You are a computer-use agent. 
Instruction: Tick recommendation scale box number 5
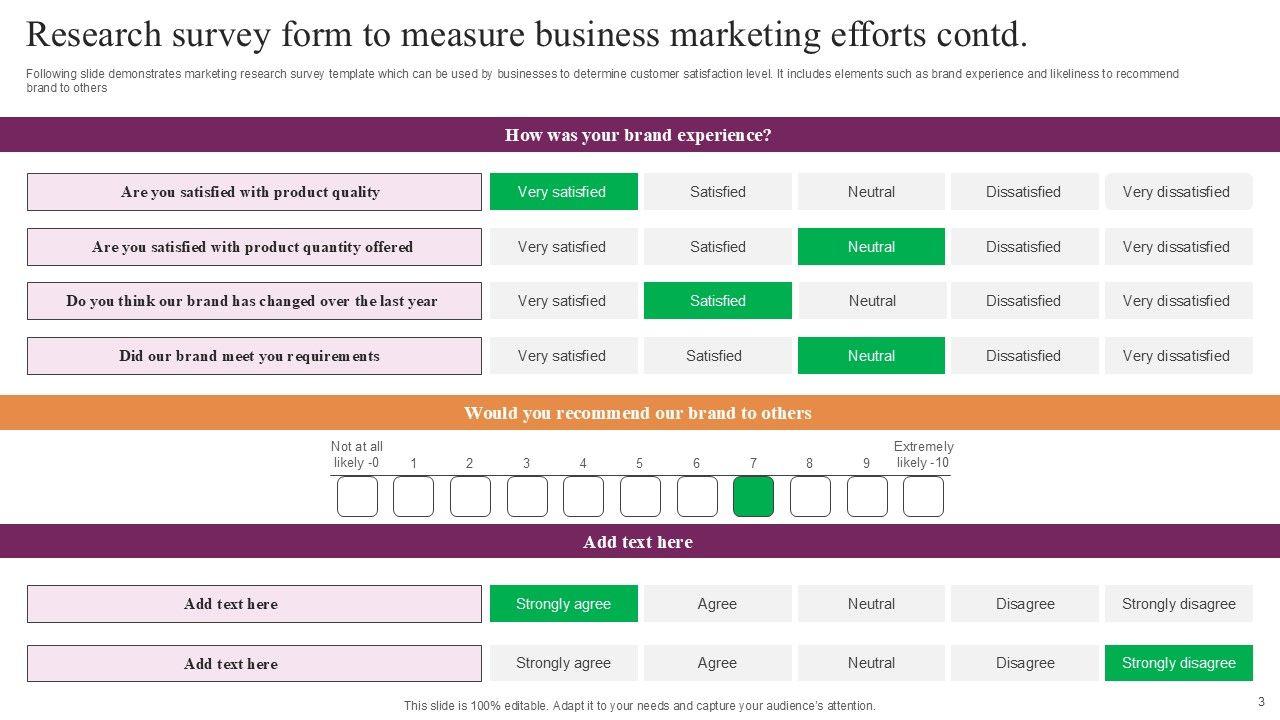click(640, 497)
